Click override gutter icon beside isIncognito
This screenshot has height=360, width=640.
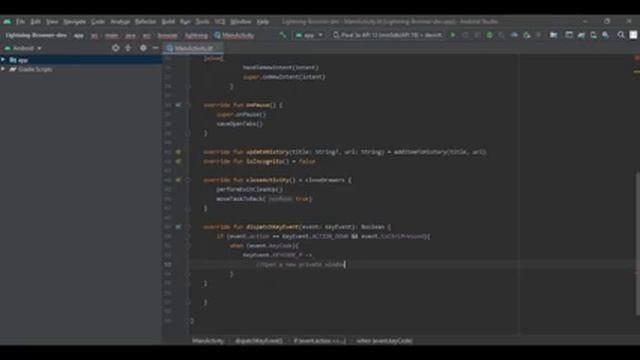tap(178, 161)
